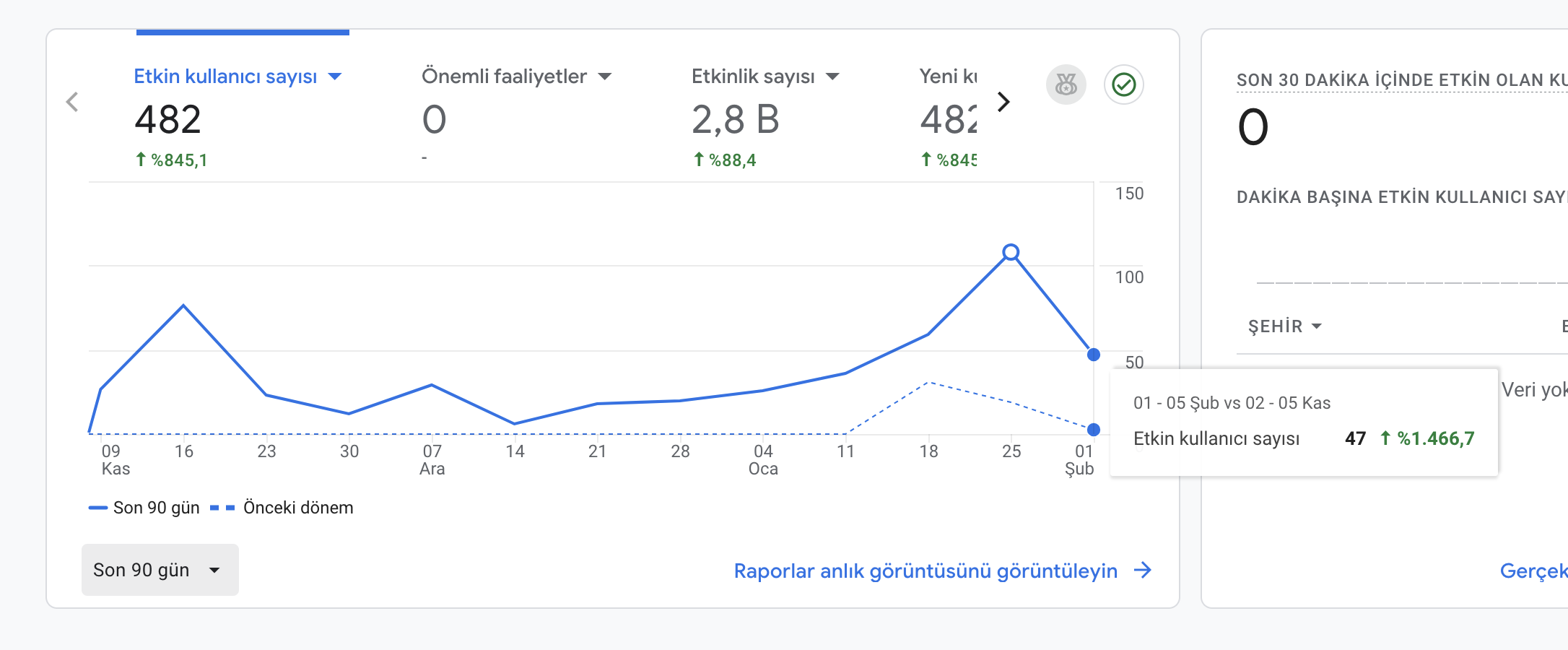Click the SON 30 DAKİKA İÇİNDE heading
Viewport: 1568px width, 650px height.
1402,80
